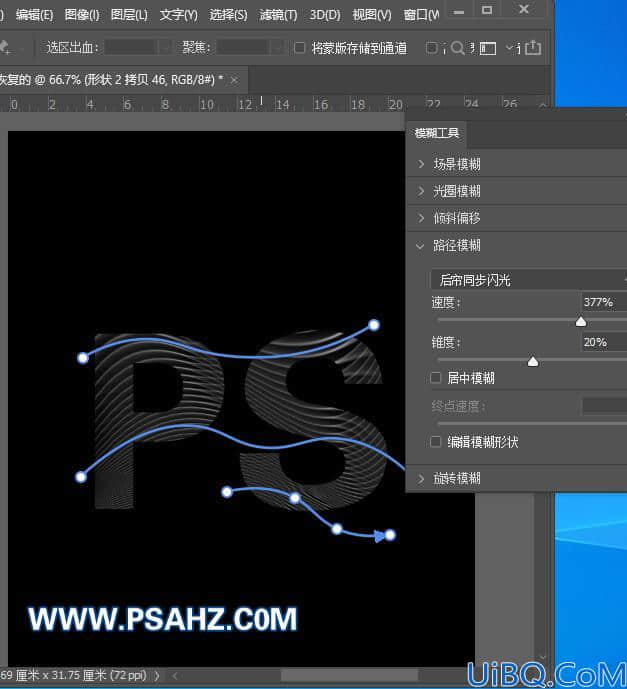The width and height of the screenshot is (627, 689).
Task: Open the 编辑(E) menu
Action: pos(34,15)
